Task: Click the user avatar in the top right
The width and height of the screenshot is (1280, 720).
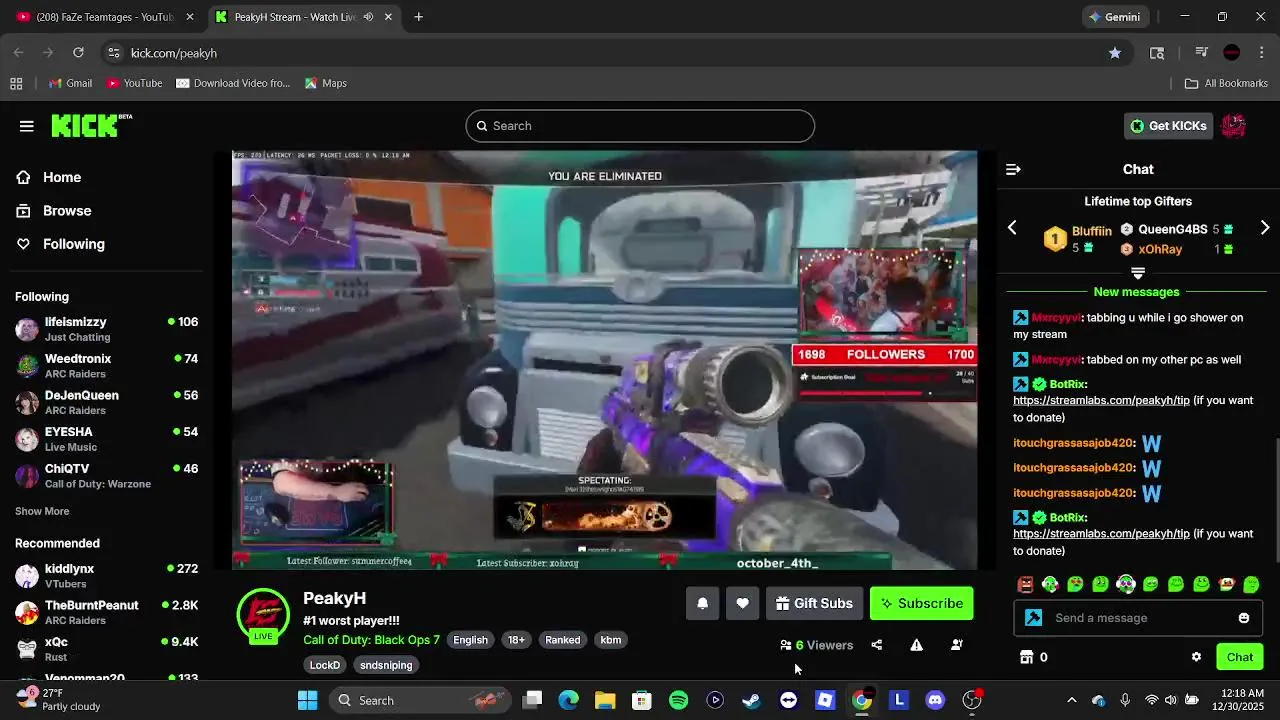Action: click(x=1234, y=126)
